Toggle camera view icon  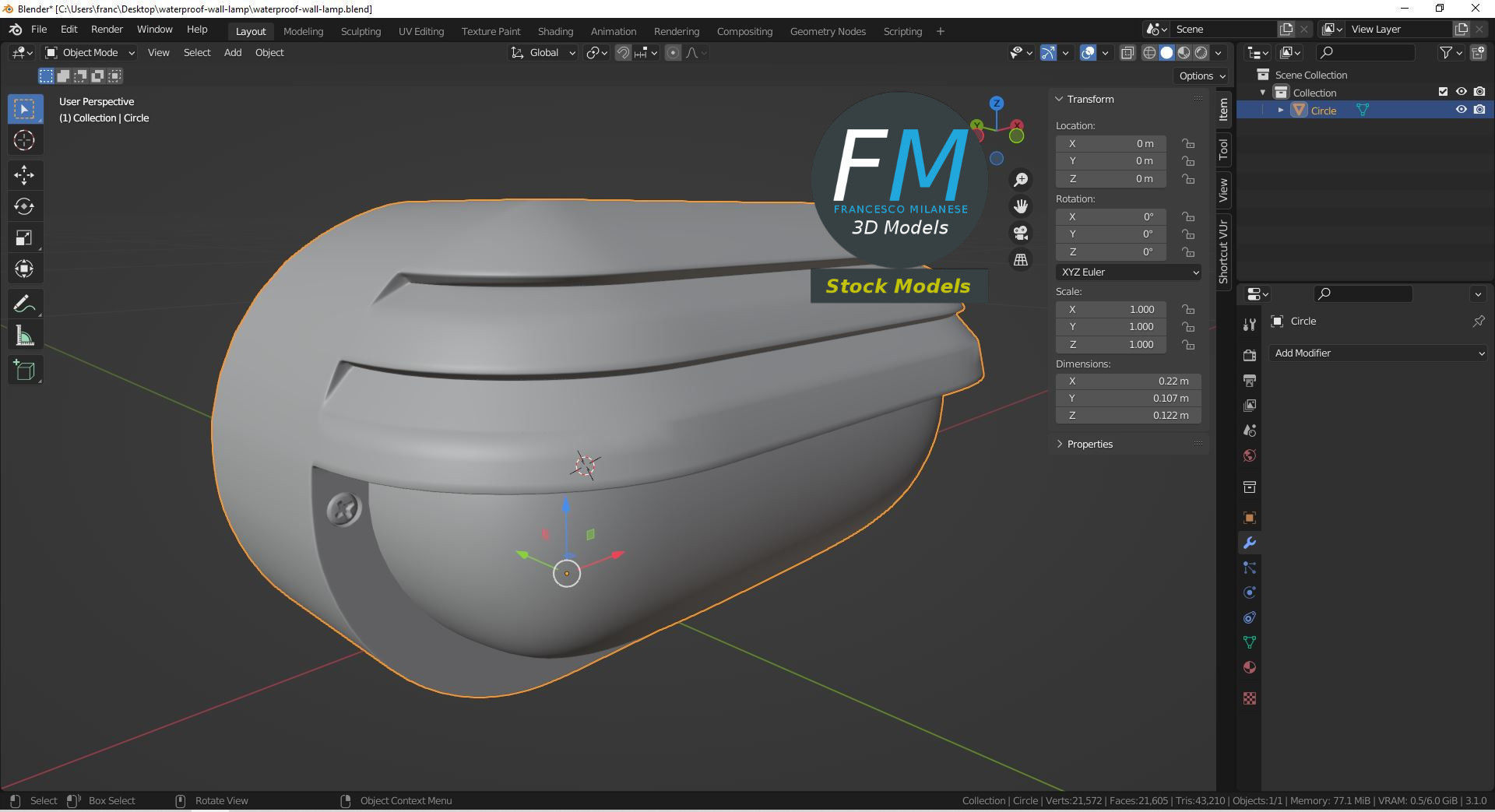1020,233
